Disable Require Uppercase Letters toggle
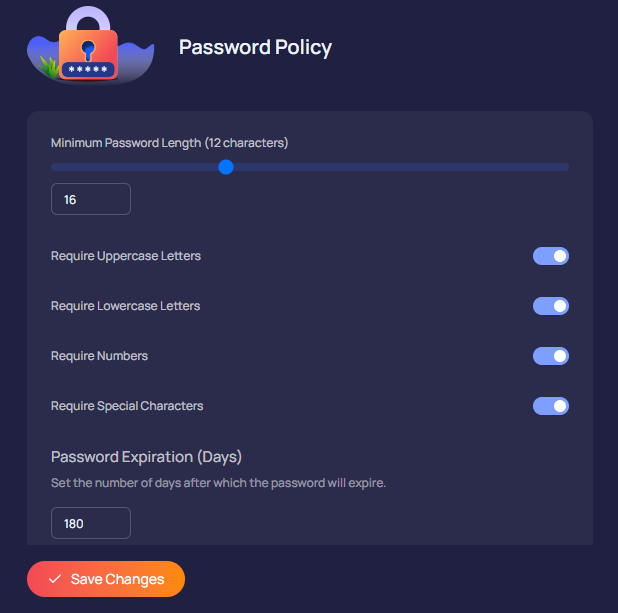 [551, 256]
